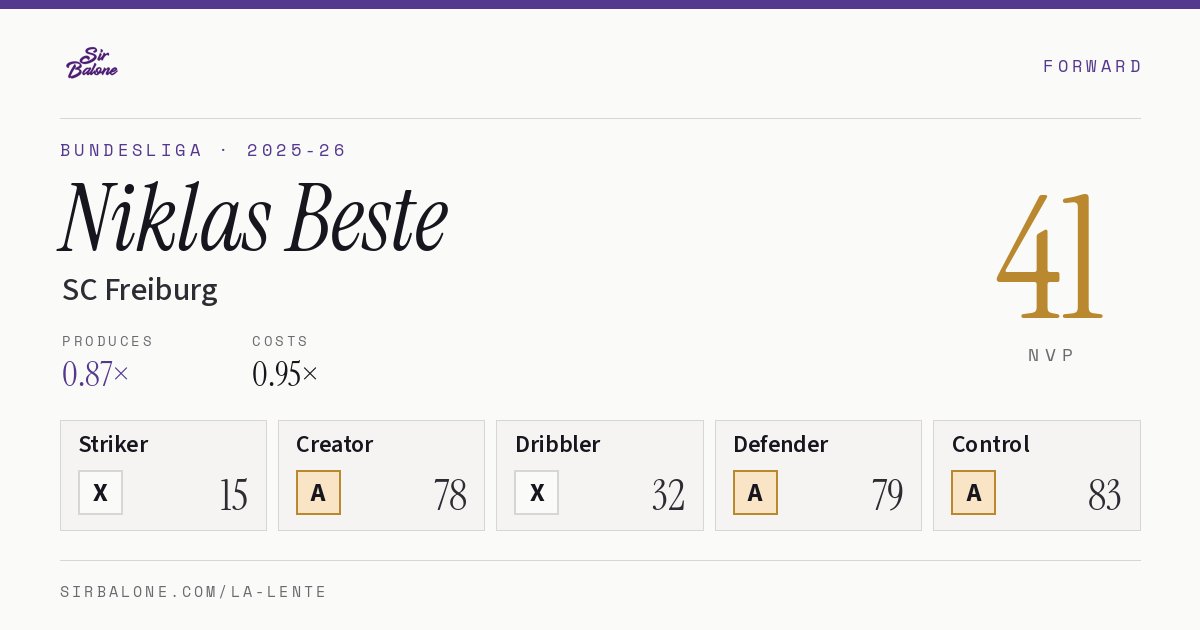
Task: Click the FORWARD position label
Action: point(1092,66)
